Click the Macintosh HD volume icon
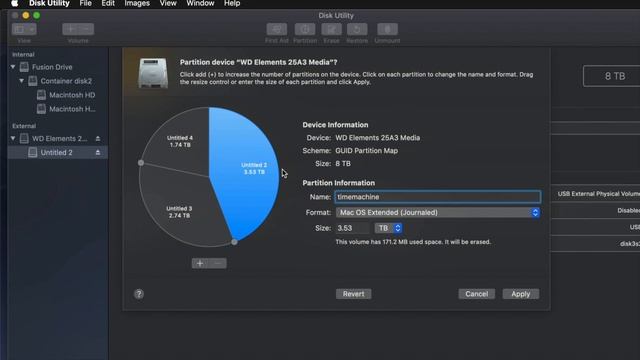This screenshot has height=360, width=640. pyautogui.click(x=41, y=95)
